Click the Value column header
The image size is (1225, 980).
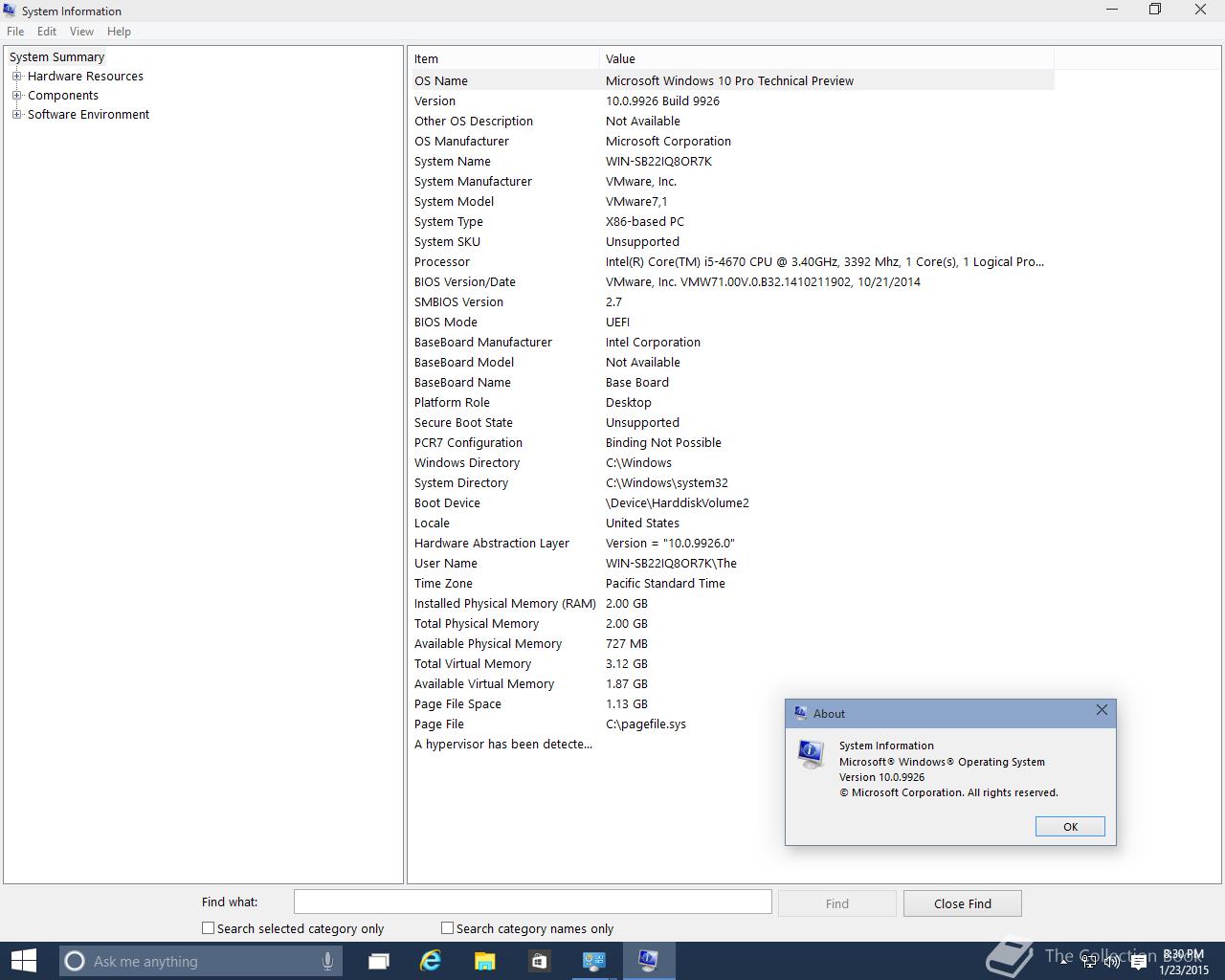827,58
